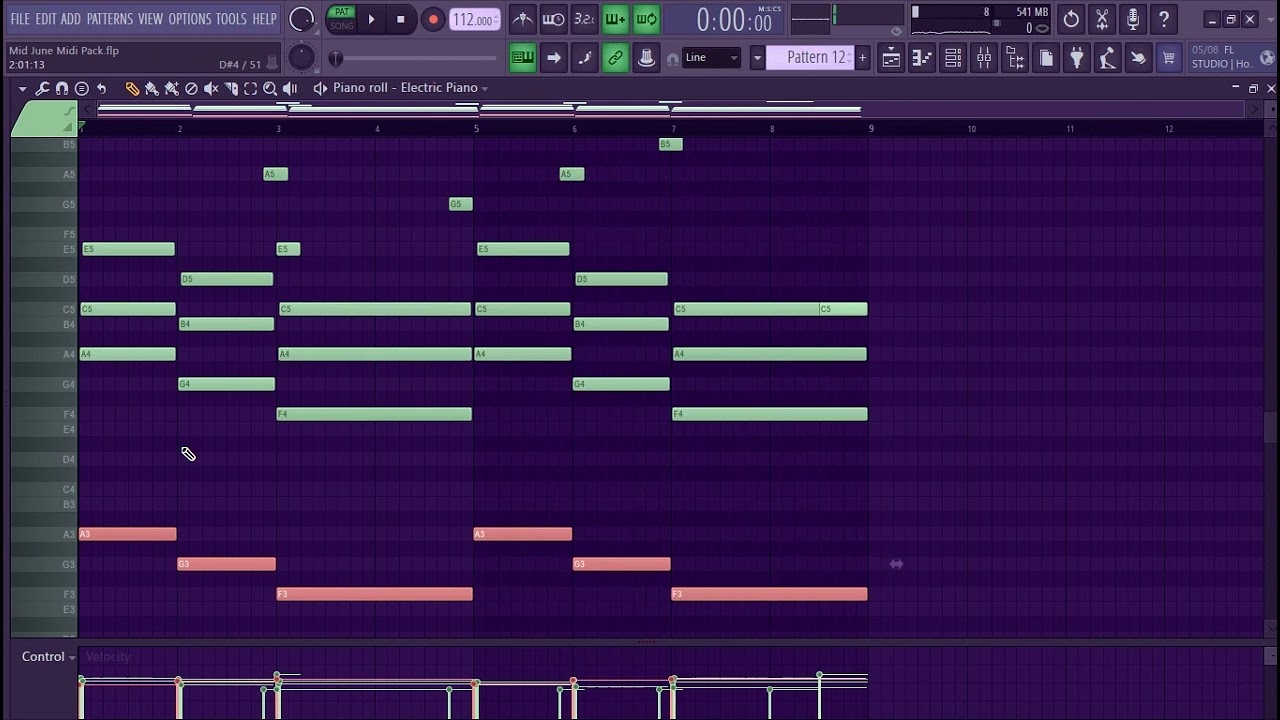Viewport: 1280px width, 720px height.
Task: Switch to PAT pattern mode
Action: pos(342,12)
